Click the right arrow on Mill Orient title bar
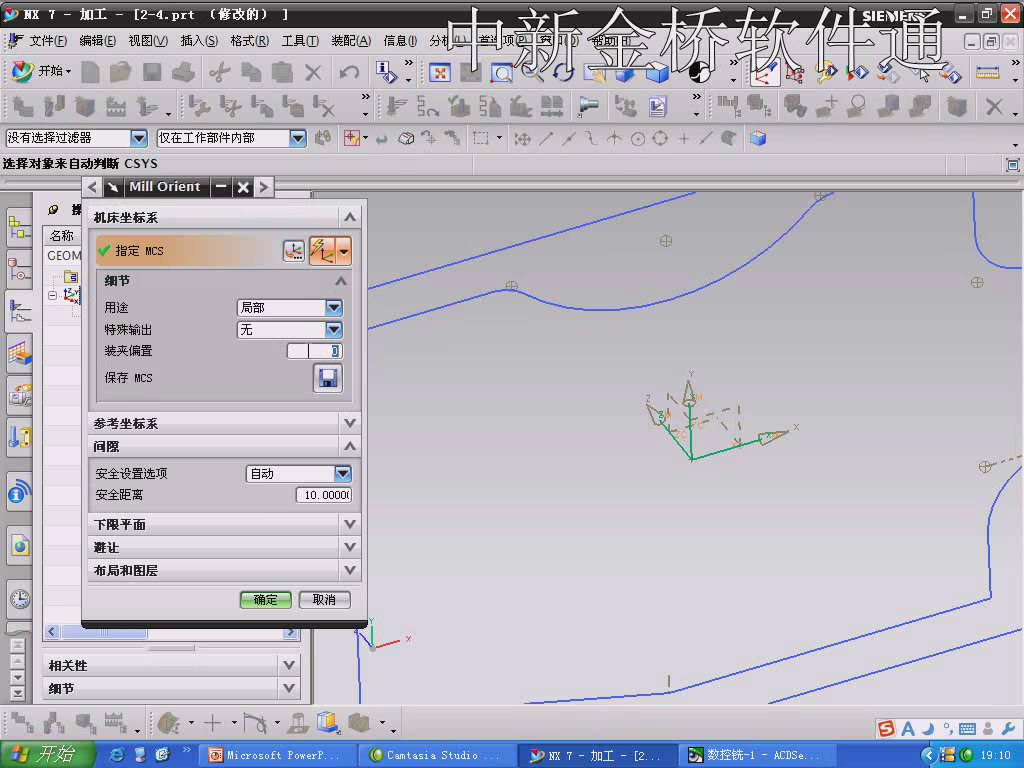The width and height of the screenshot is (1024, 768). (263, 187)
